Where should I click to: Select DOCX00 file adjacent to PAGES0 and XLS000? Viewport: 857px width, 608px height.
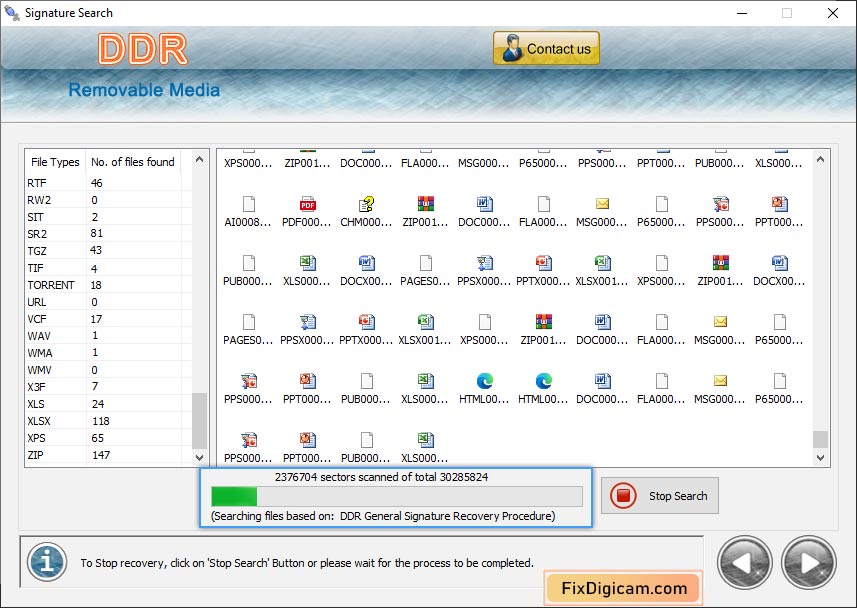coord(366,264)
